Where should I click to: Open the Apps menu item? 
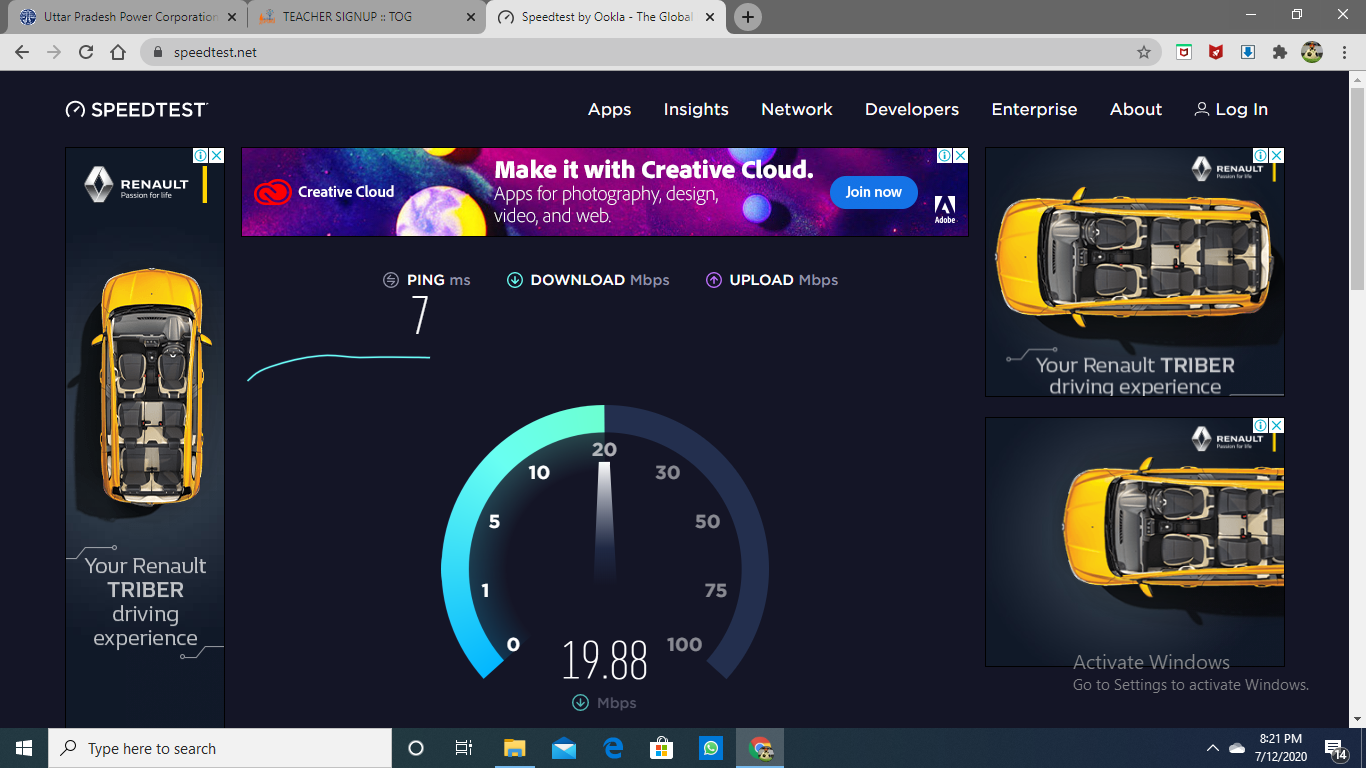point(609,110)
